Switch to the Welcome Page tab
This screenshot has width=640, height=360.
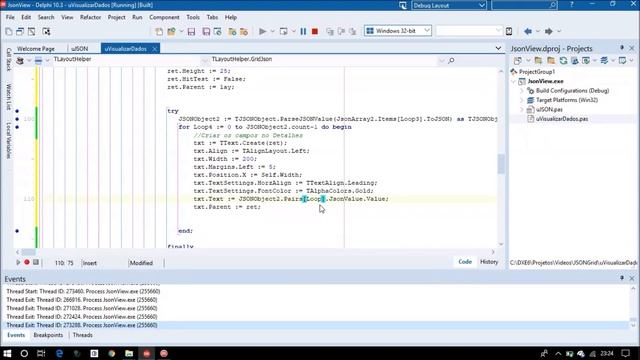point(36,49)
